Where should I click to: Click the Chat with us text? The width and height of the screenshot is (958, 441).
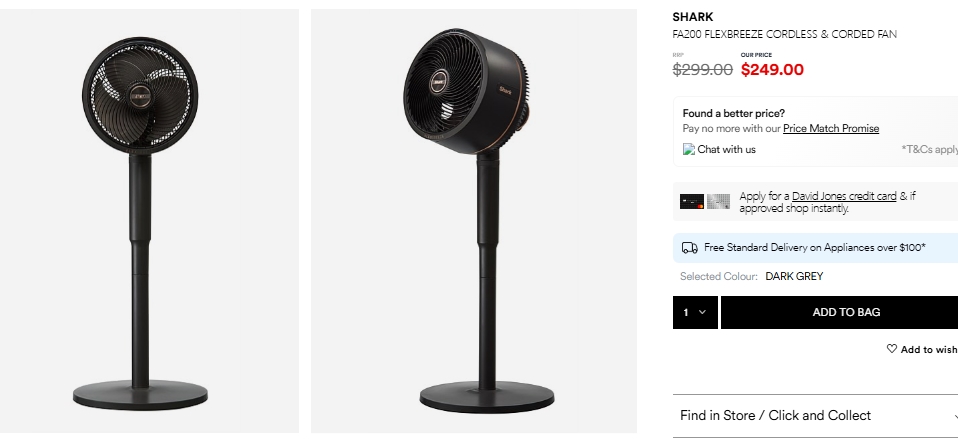pyautogui.click(x=726, y=150)
